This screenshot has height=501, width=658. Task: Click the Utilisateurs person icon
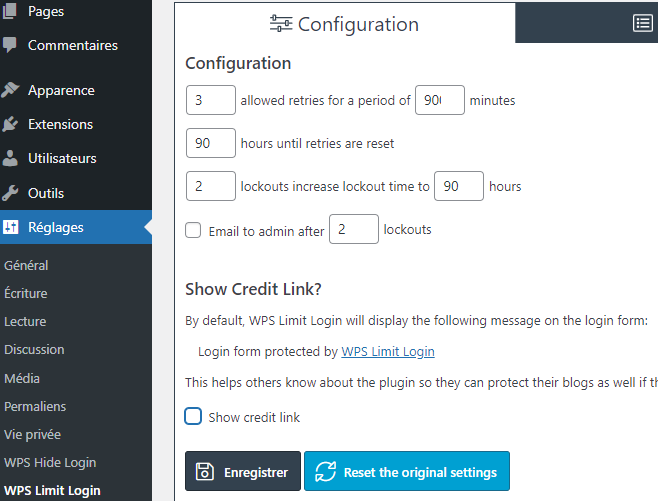[10, 158]
